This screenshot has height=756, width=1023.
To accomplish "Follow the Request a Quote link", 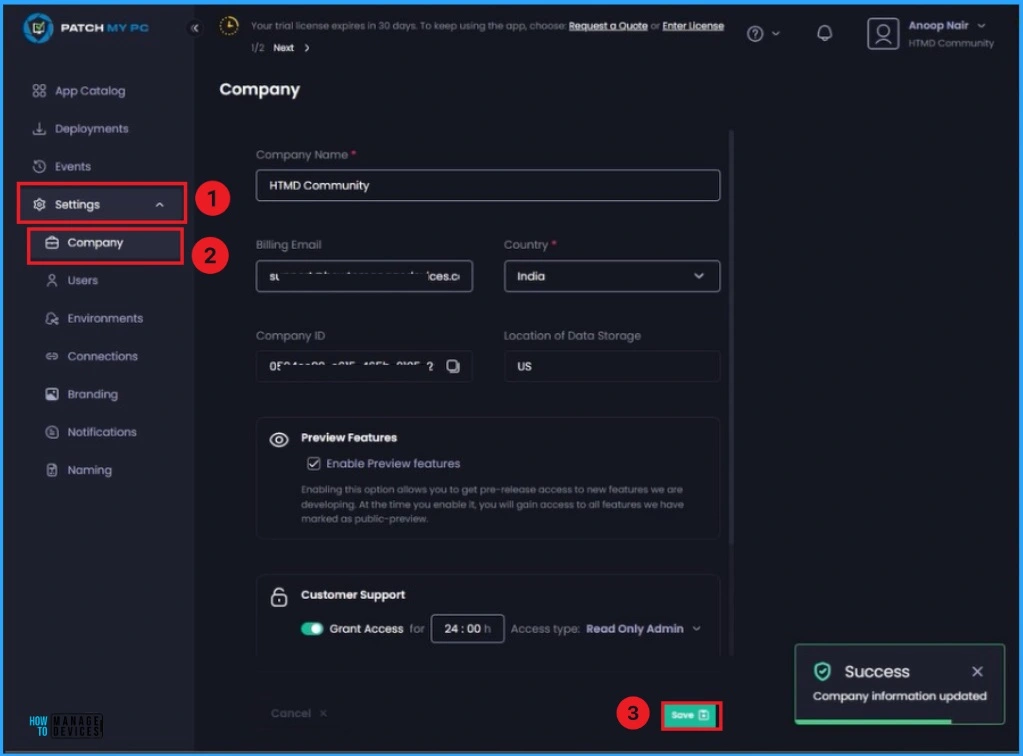I will (608, 26).
